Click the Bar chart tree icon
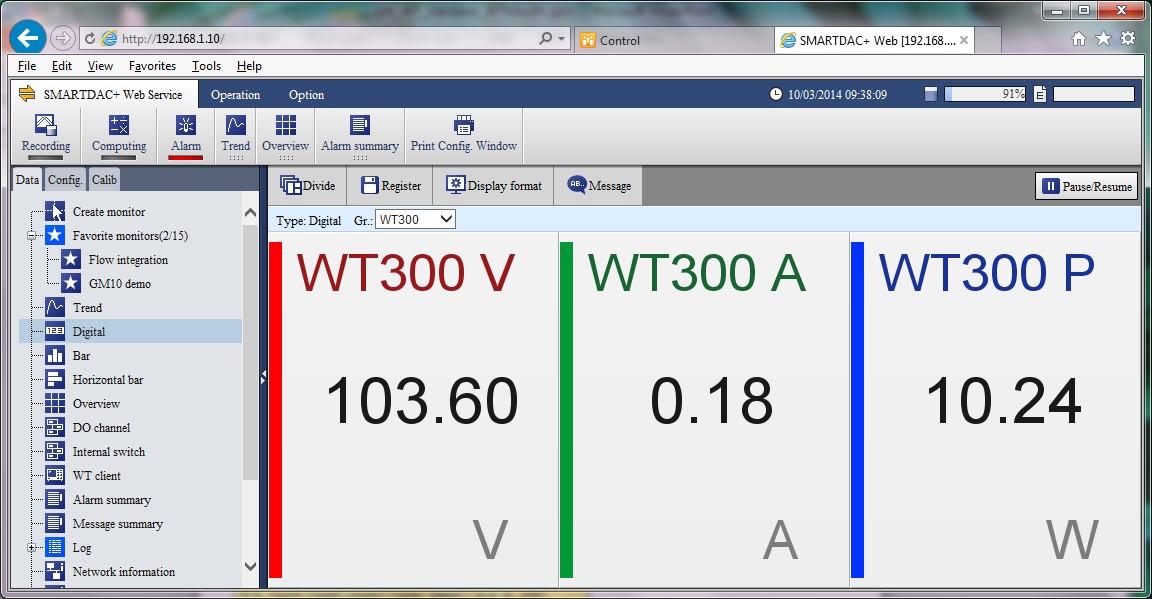Image resolution: width=1152 pixels, height=599 pixels. coord(55,356)
